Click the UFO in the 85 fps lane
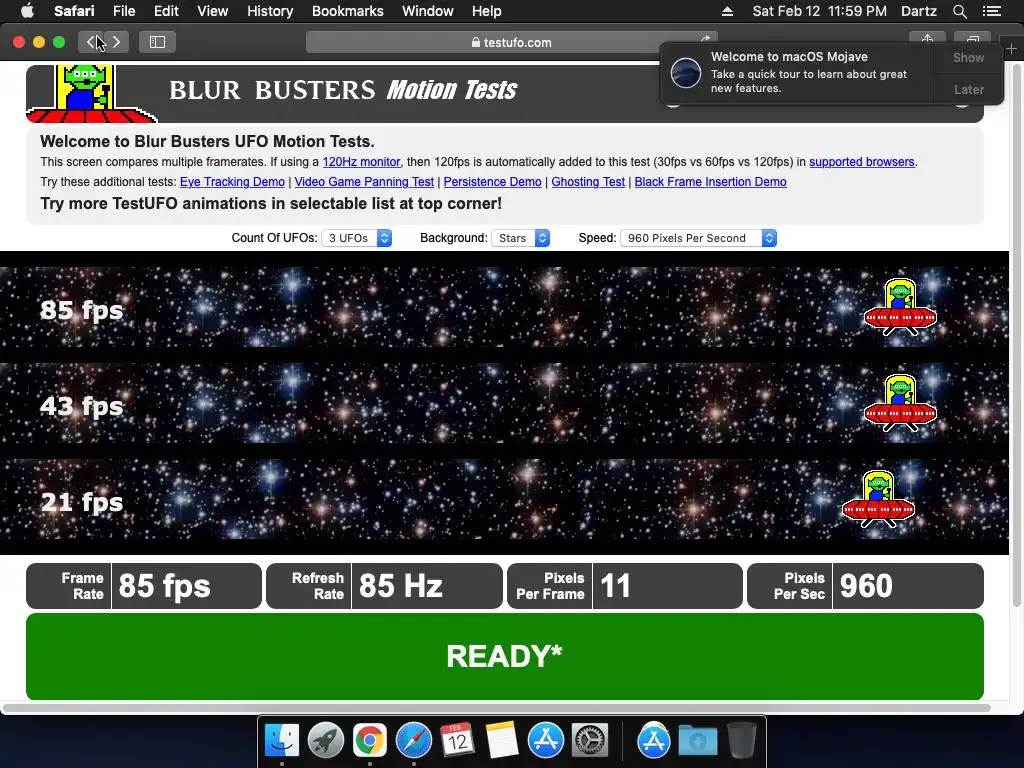 [900, 307]
